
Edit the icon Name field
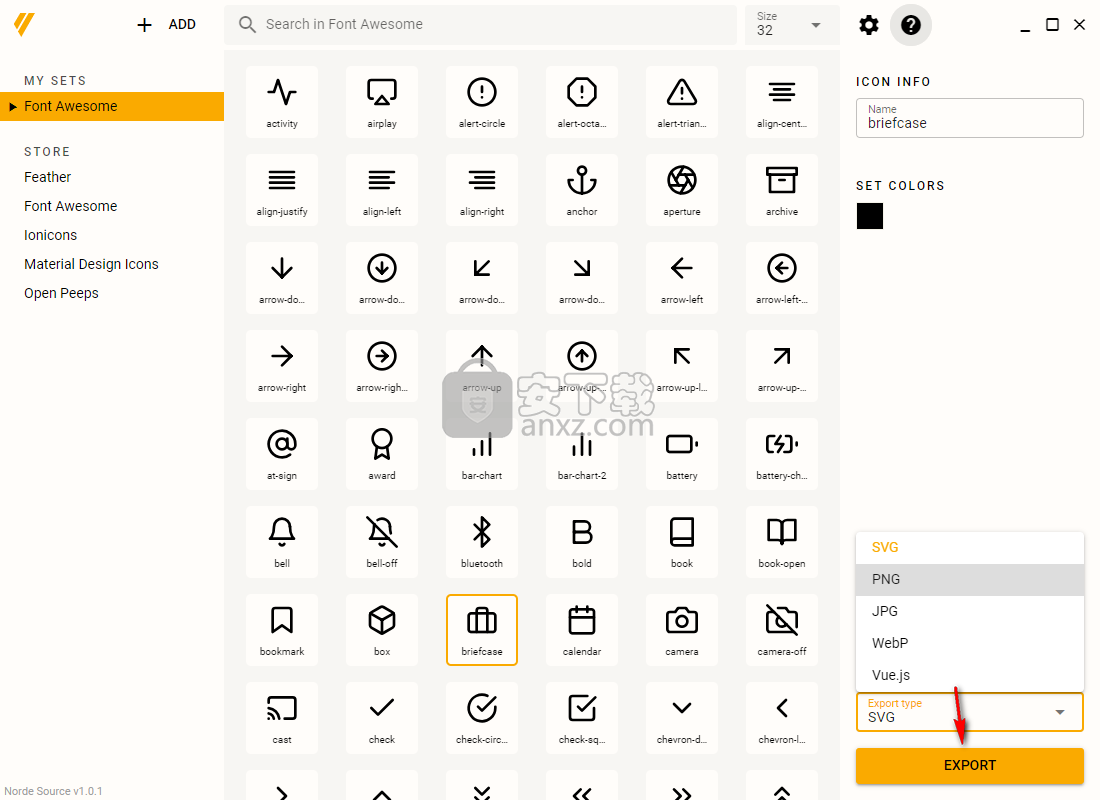click(970, 118)
